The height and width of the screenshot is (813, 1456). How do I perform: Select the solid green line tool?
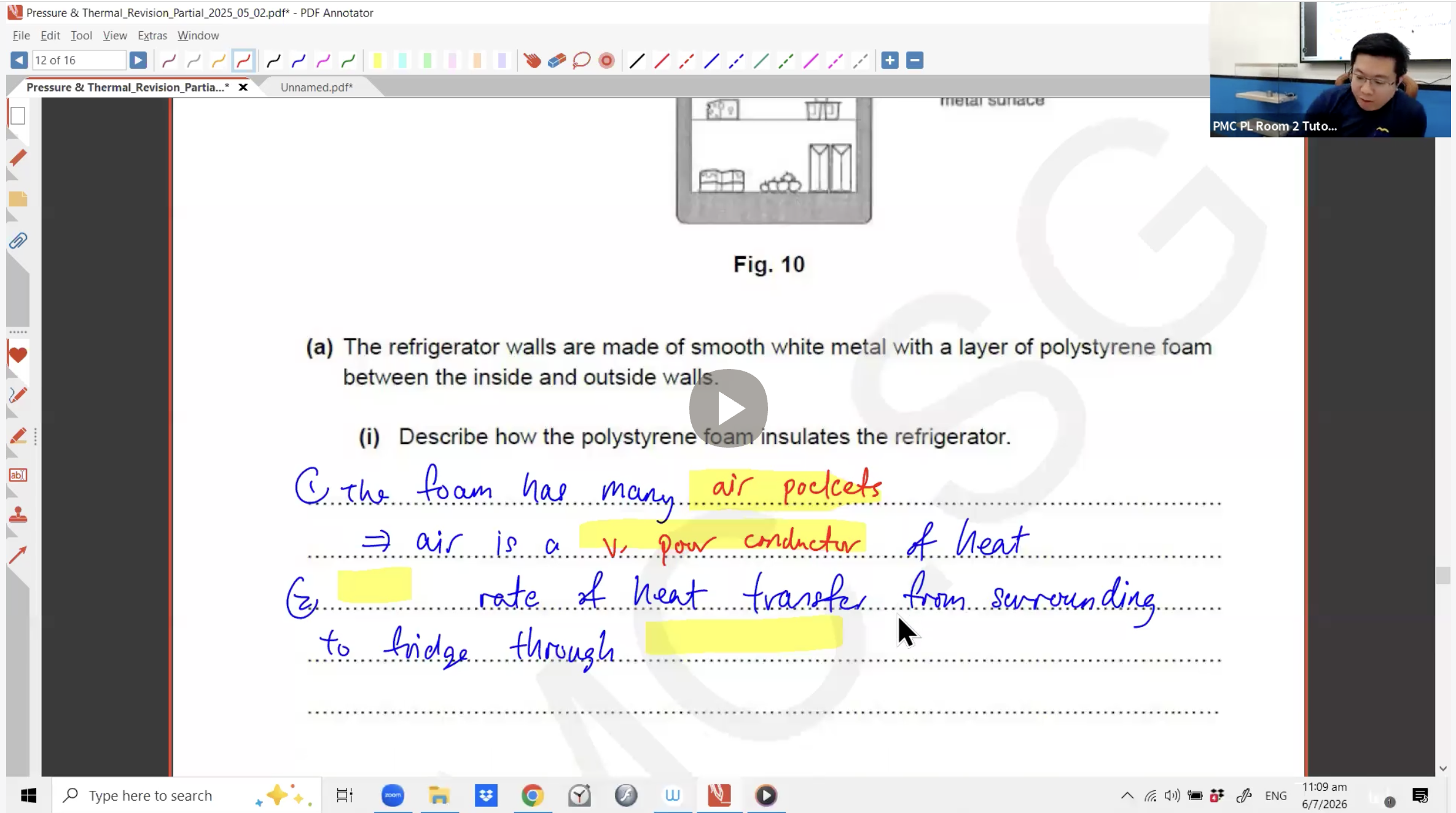pos(761,60)
